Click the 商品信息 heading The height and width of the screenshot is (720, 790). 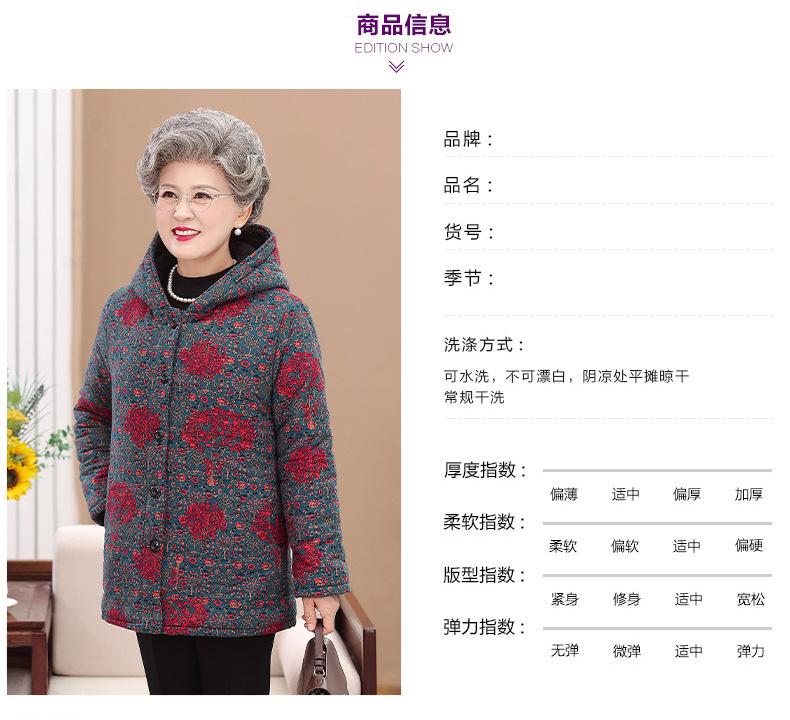[404, 25]
